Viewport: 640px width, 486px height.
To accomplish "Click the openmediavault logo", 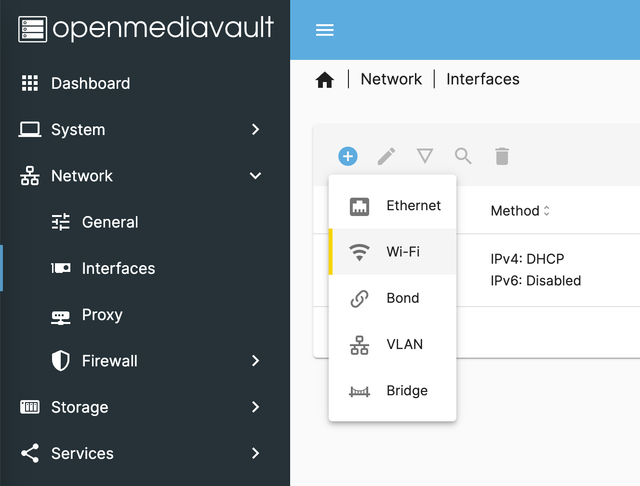I will (x=146, y=29).
